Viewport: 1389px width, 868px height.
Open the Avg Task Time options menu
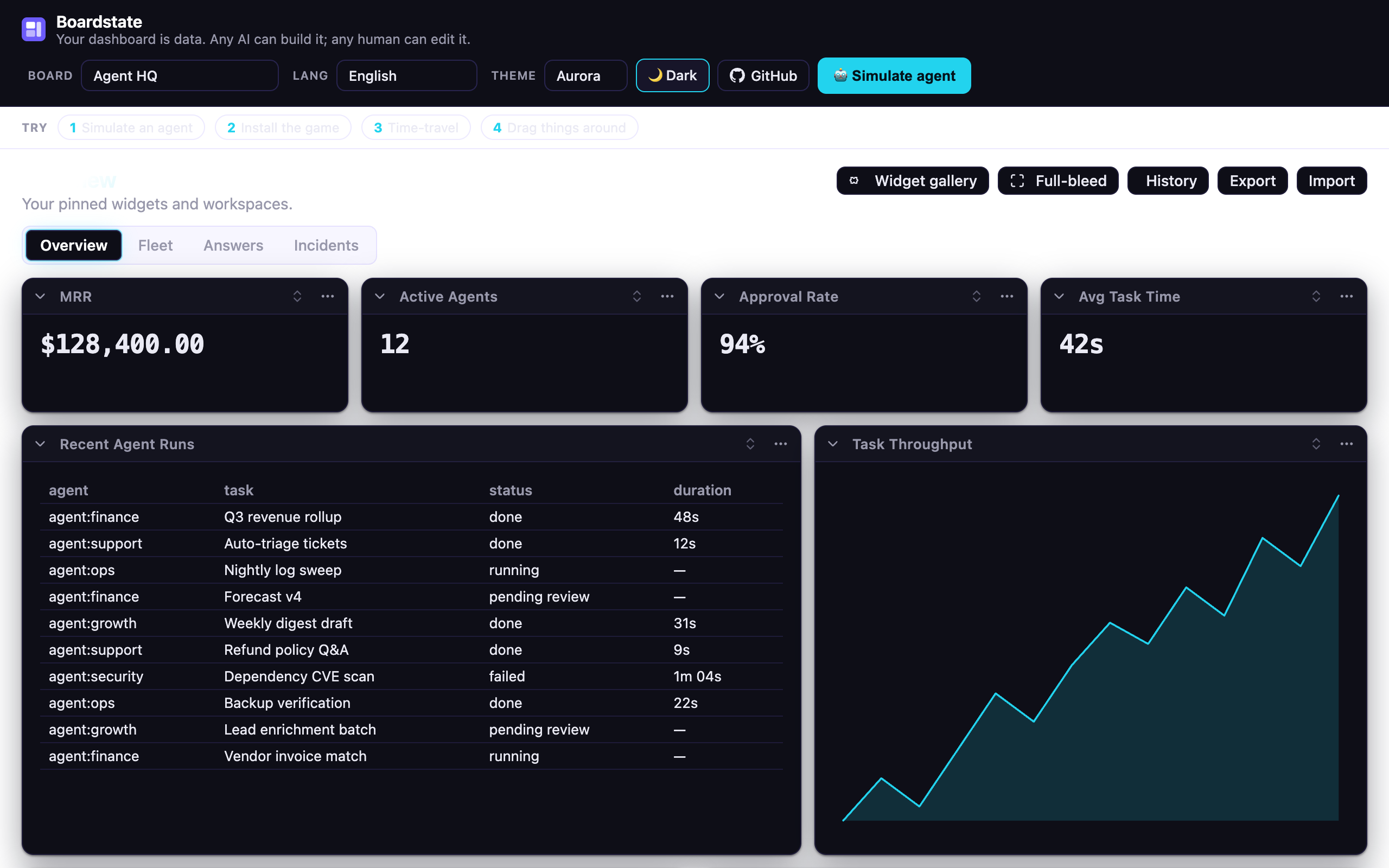[1347, 296]
